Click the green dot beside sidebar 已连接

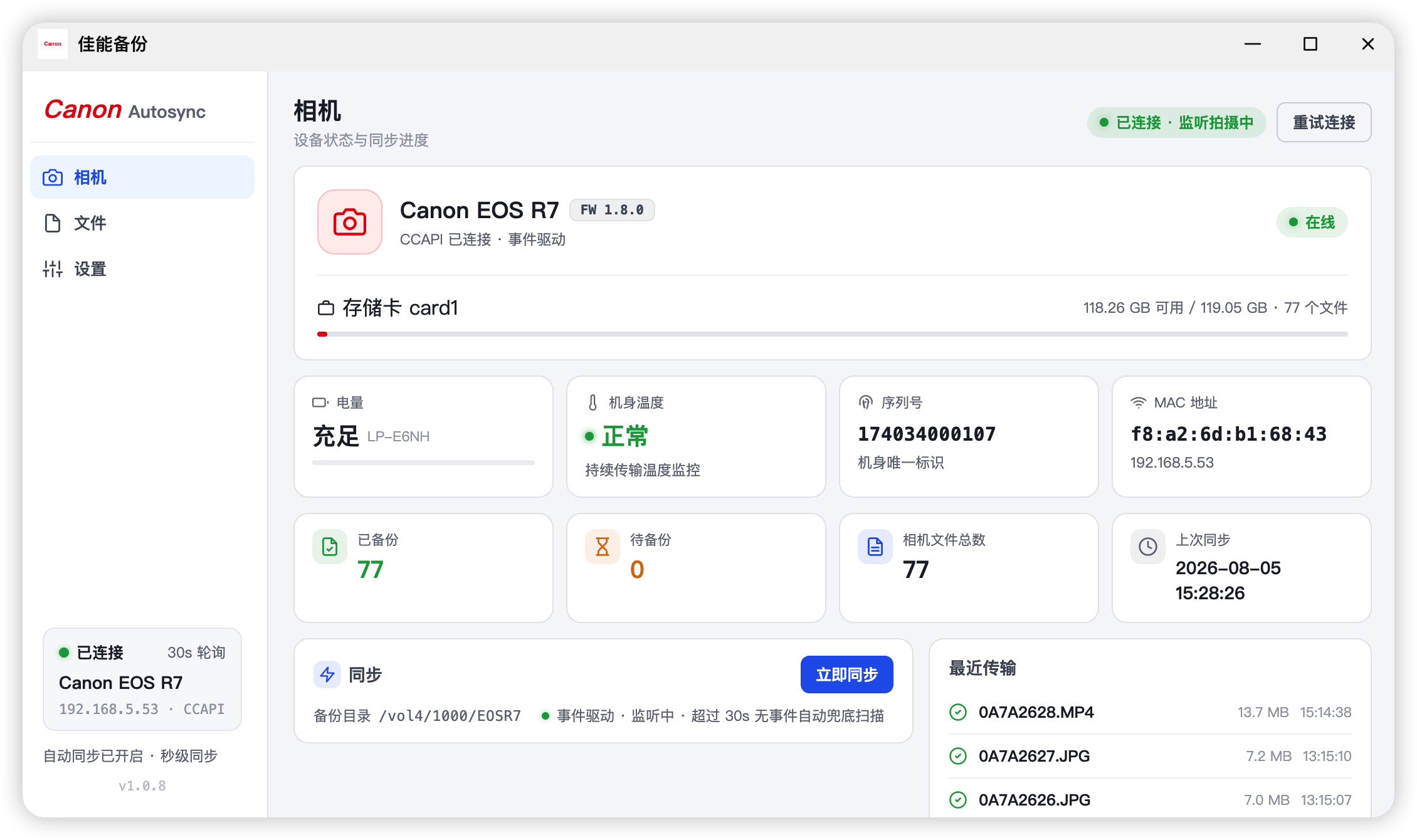(63, 653)
